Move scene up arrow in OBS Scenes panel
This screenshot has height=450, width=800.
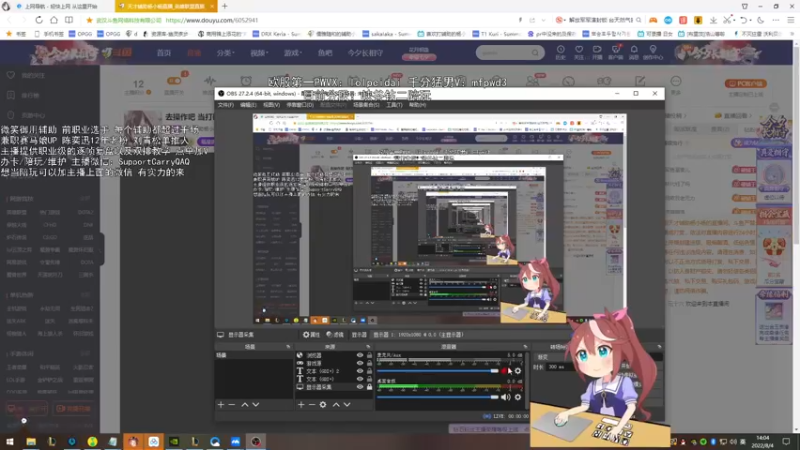coord(245,405)
